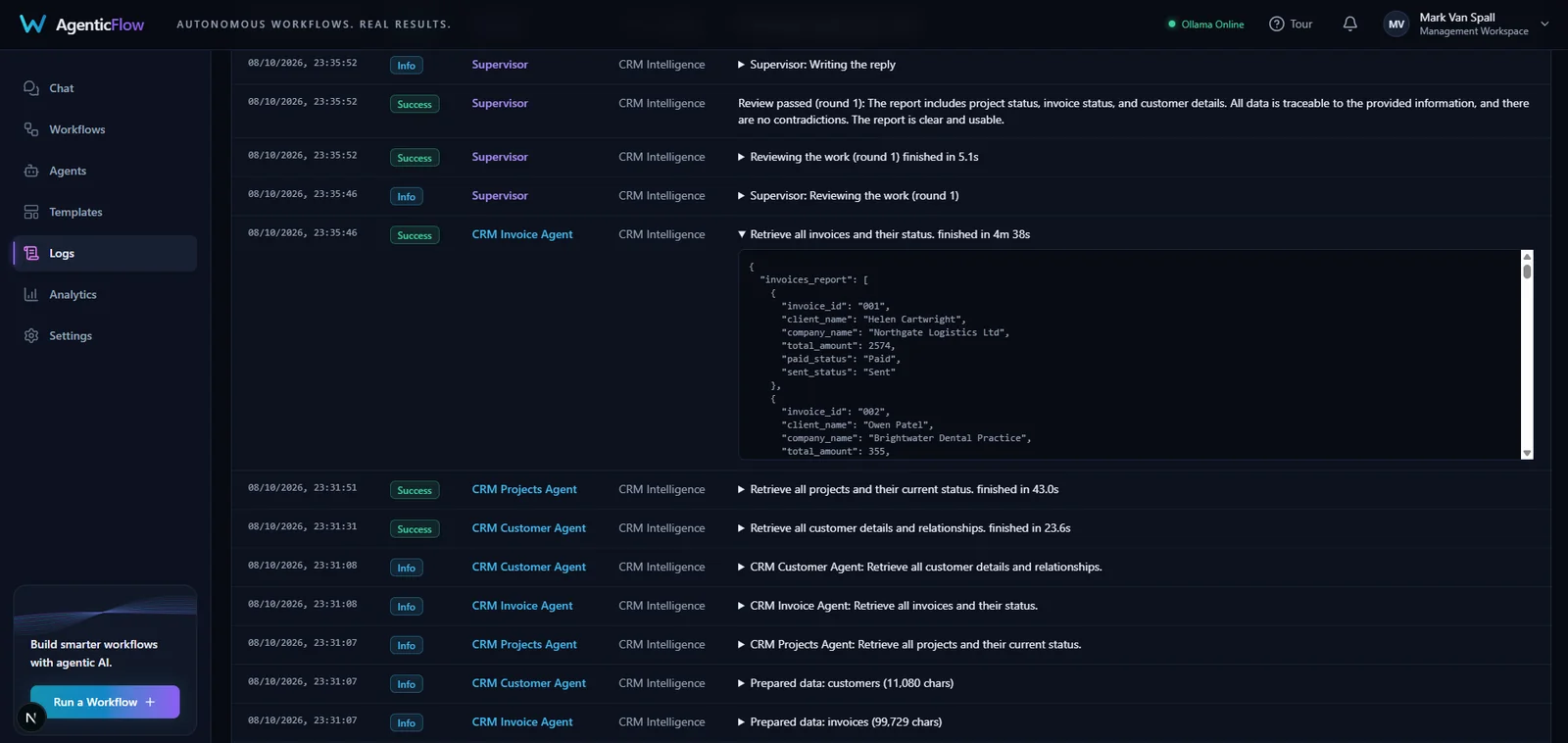
Task: Click the Analytics chart icon
Action: click(31, 294)
